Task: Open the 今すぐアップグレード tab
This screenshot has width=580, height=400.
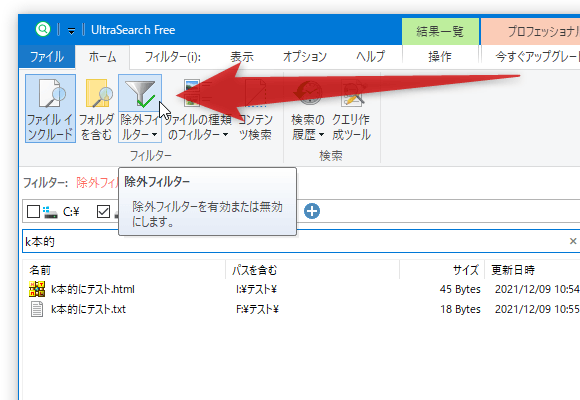Action: (x=537, y=57)
